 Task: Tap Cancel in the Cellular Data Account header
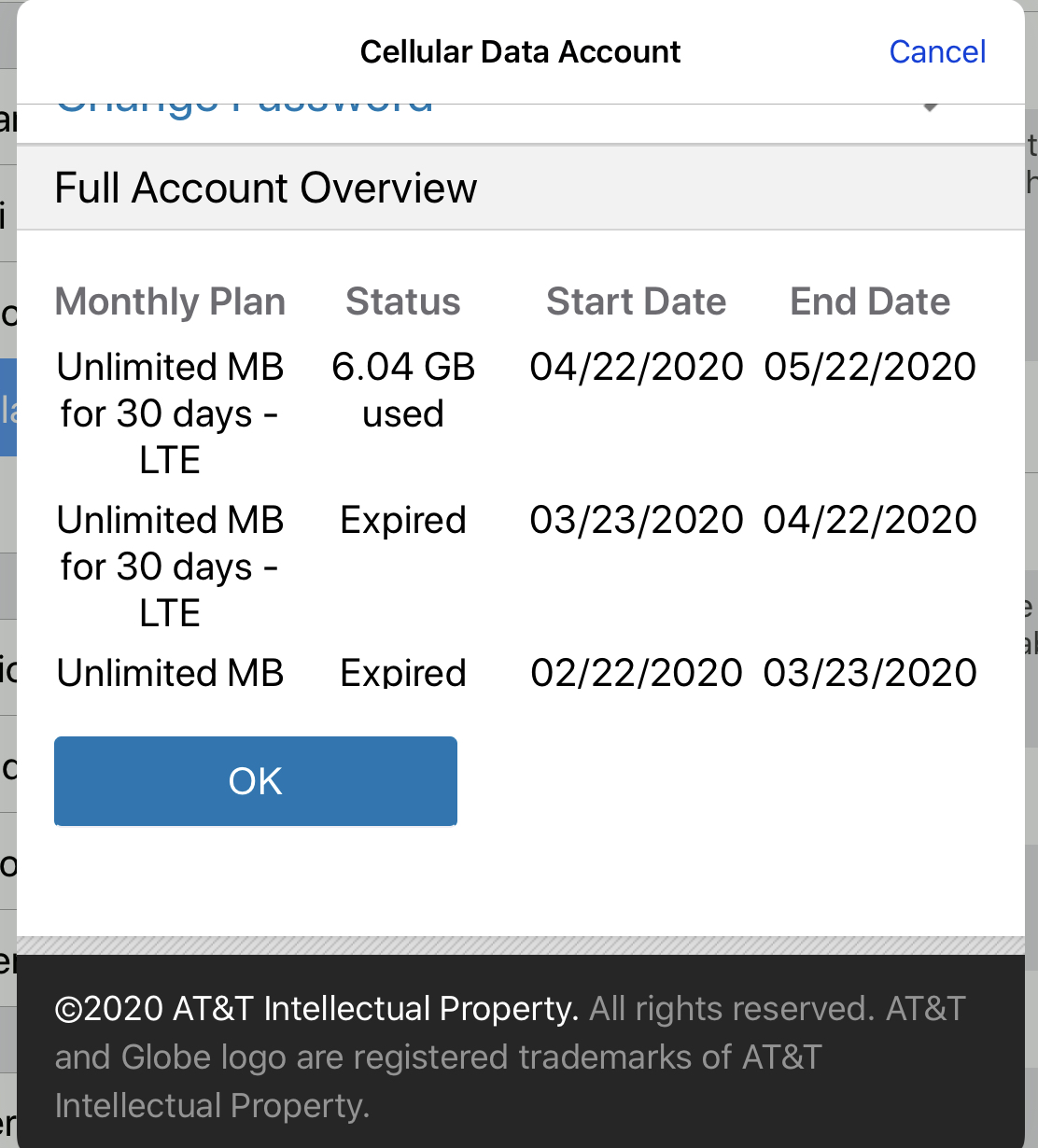click(x=936, y=51)
